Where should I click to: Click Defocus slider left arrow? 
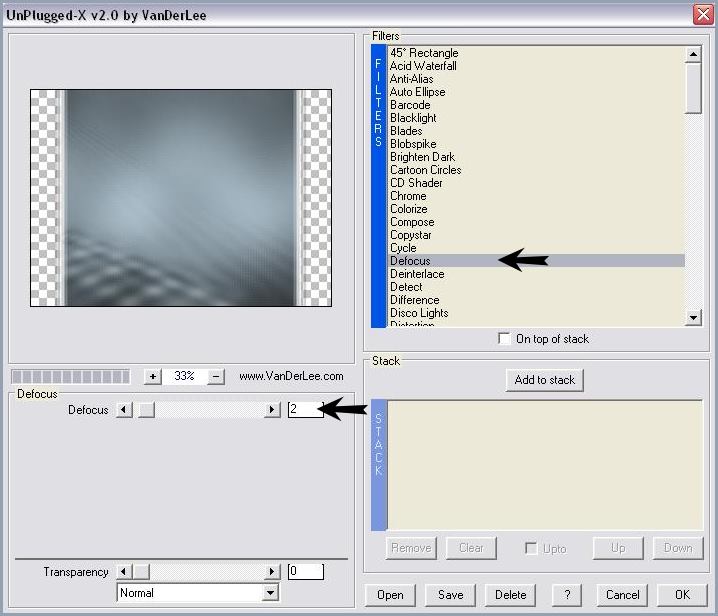pos(124,410)
